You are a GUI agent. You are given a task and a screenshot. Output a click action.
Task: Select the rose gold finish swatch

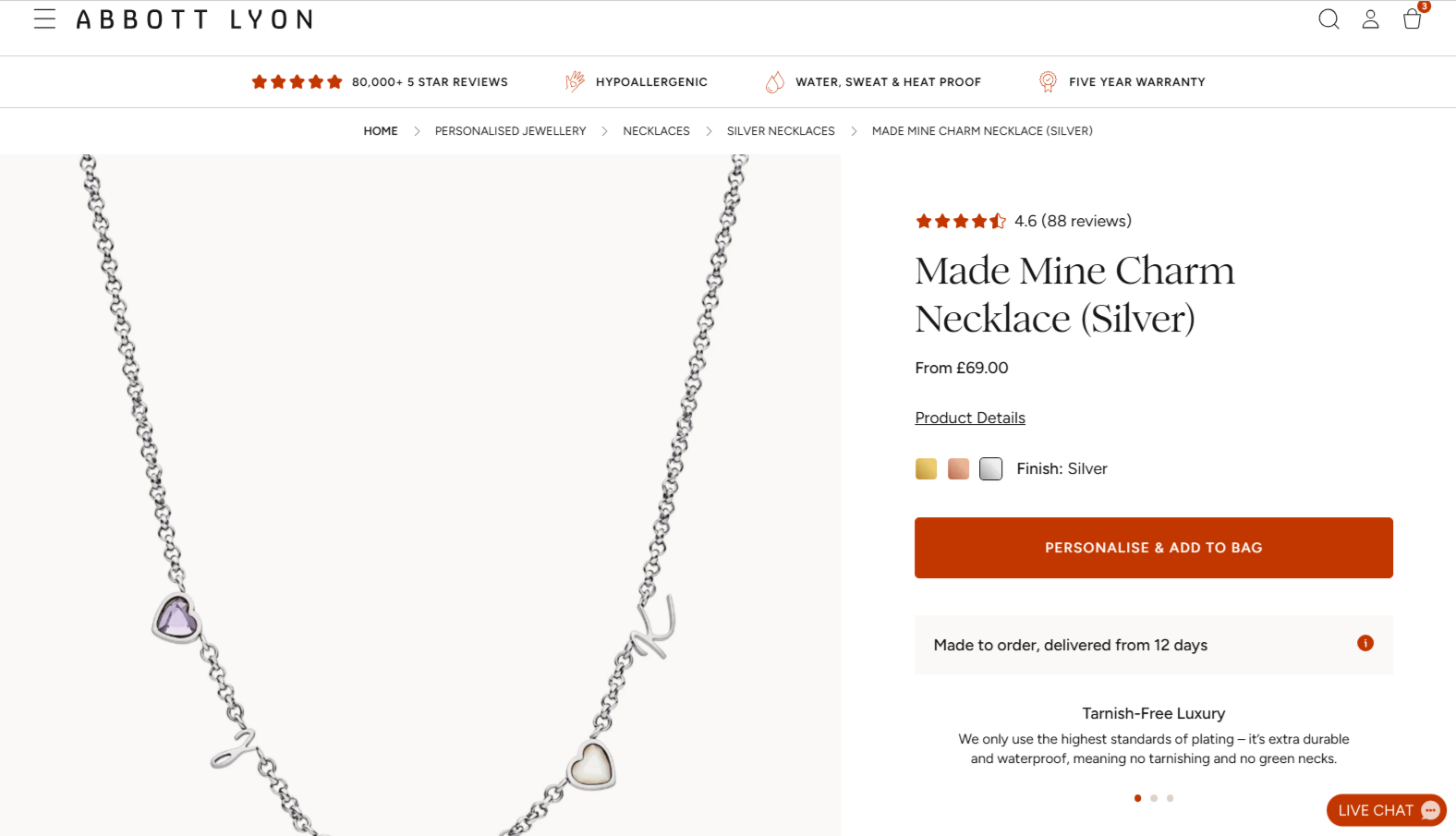click(958, 469)
